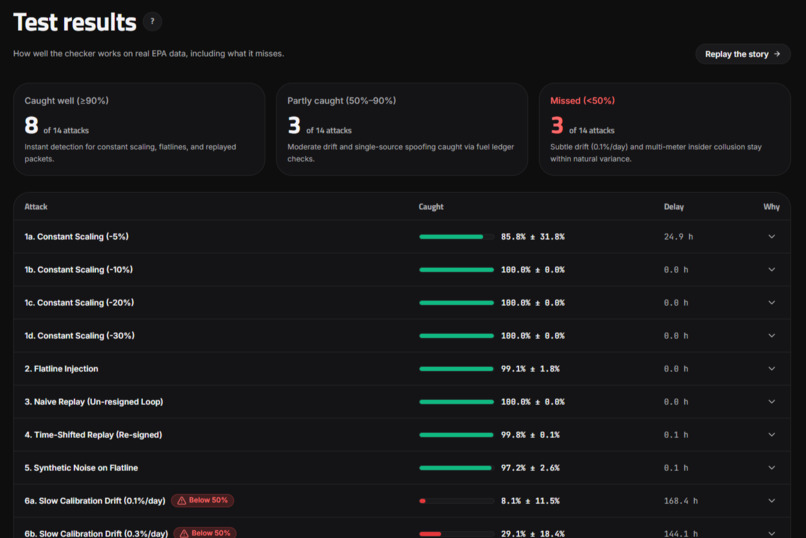Select the Partly caught (50%–90%) summary card

coord(402,129)
